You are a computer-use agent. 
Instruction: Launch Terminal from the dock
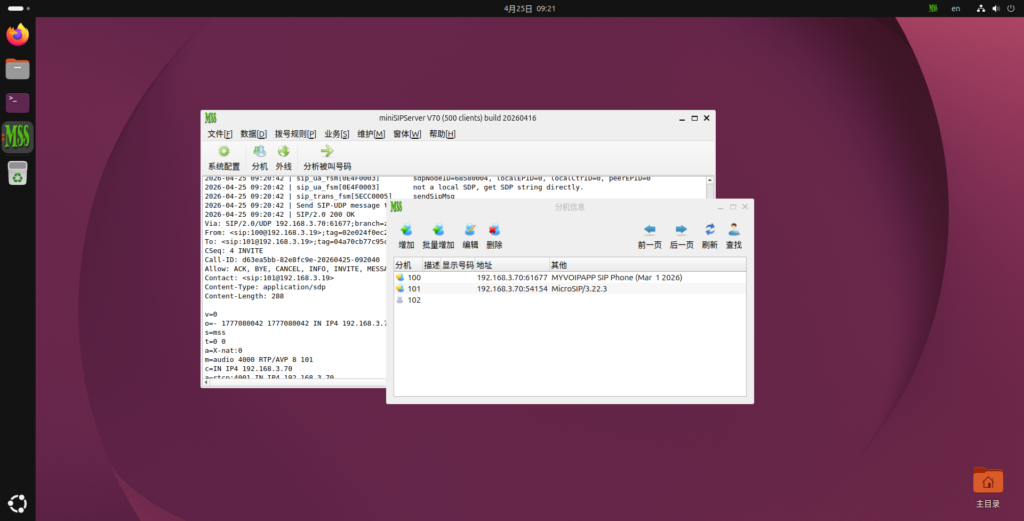(18, 103)
